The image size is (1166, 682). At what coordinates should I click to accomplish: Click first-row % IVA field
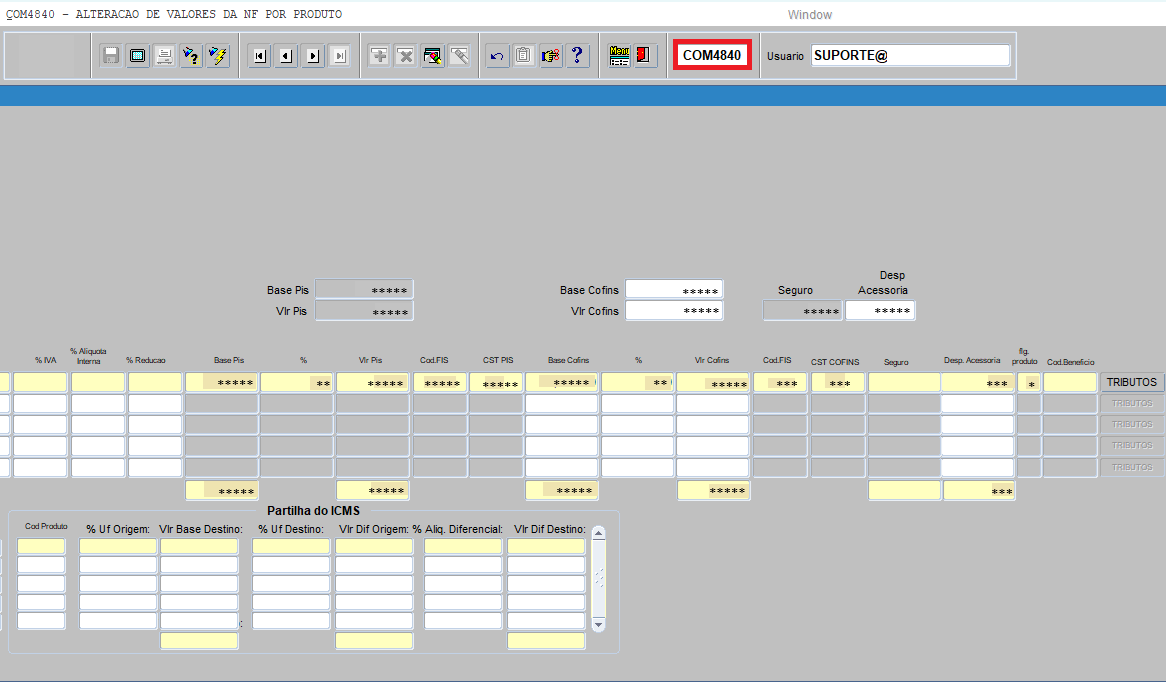[x=40, y=383]
